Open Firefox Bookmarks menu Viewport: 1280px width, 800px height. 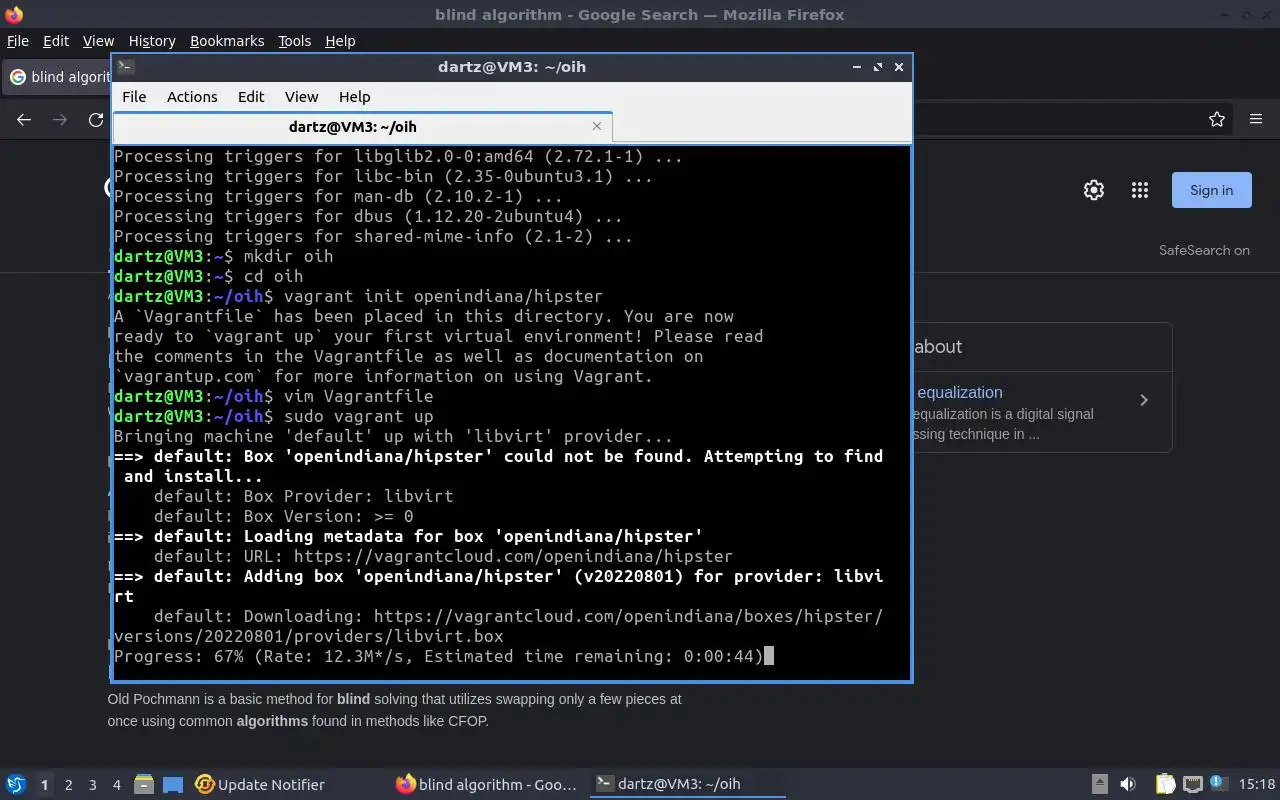[x=227, y=41]
